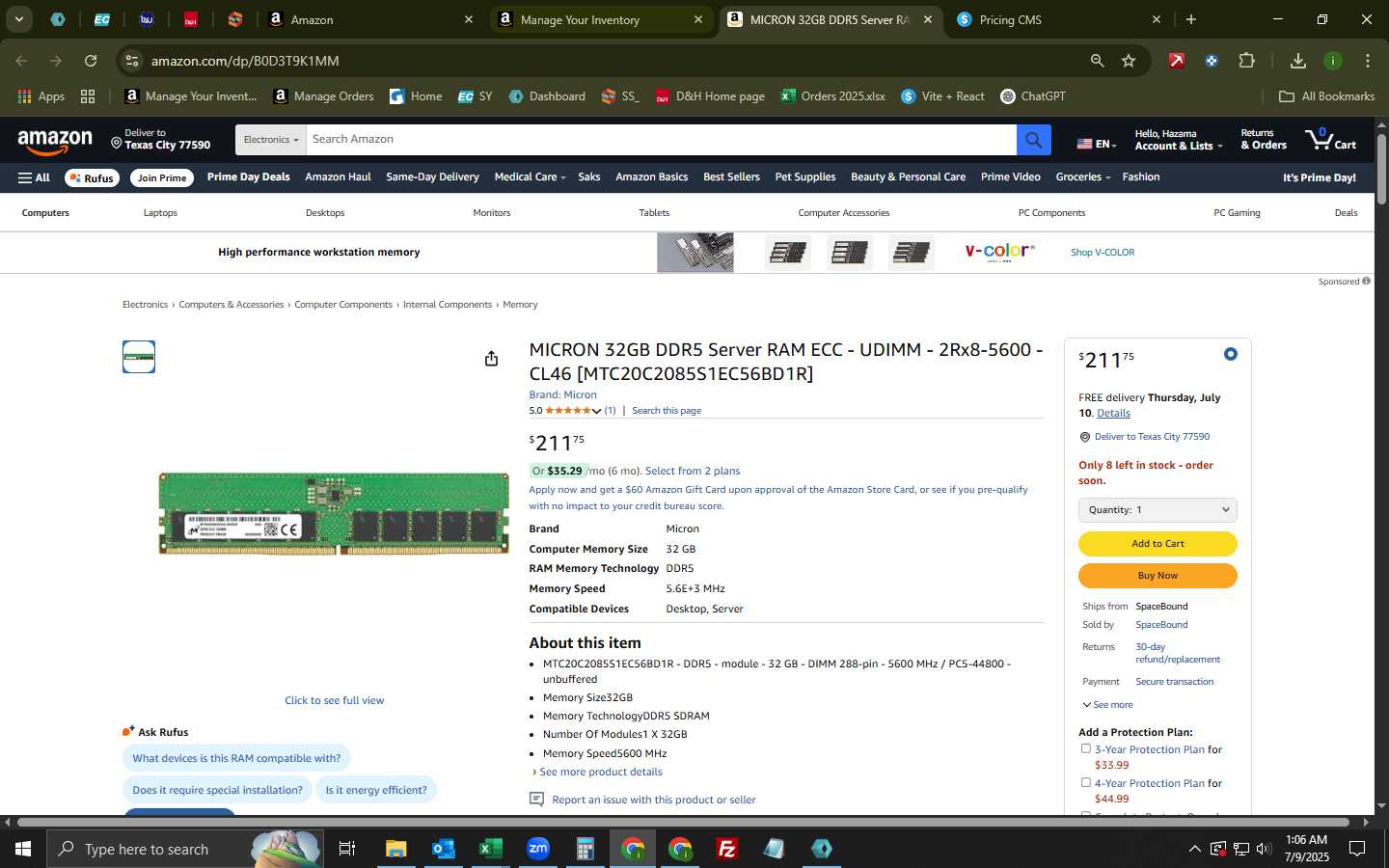Open the Brand: Micron link

click(562, 394)
